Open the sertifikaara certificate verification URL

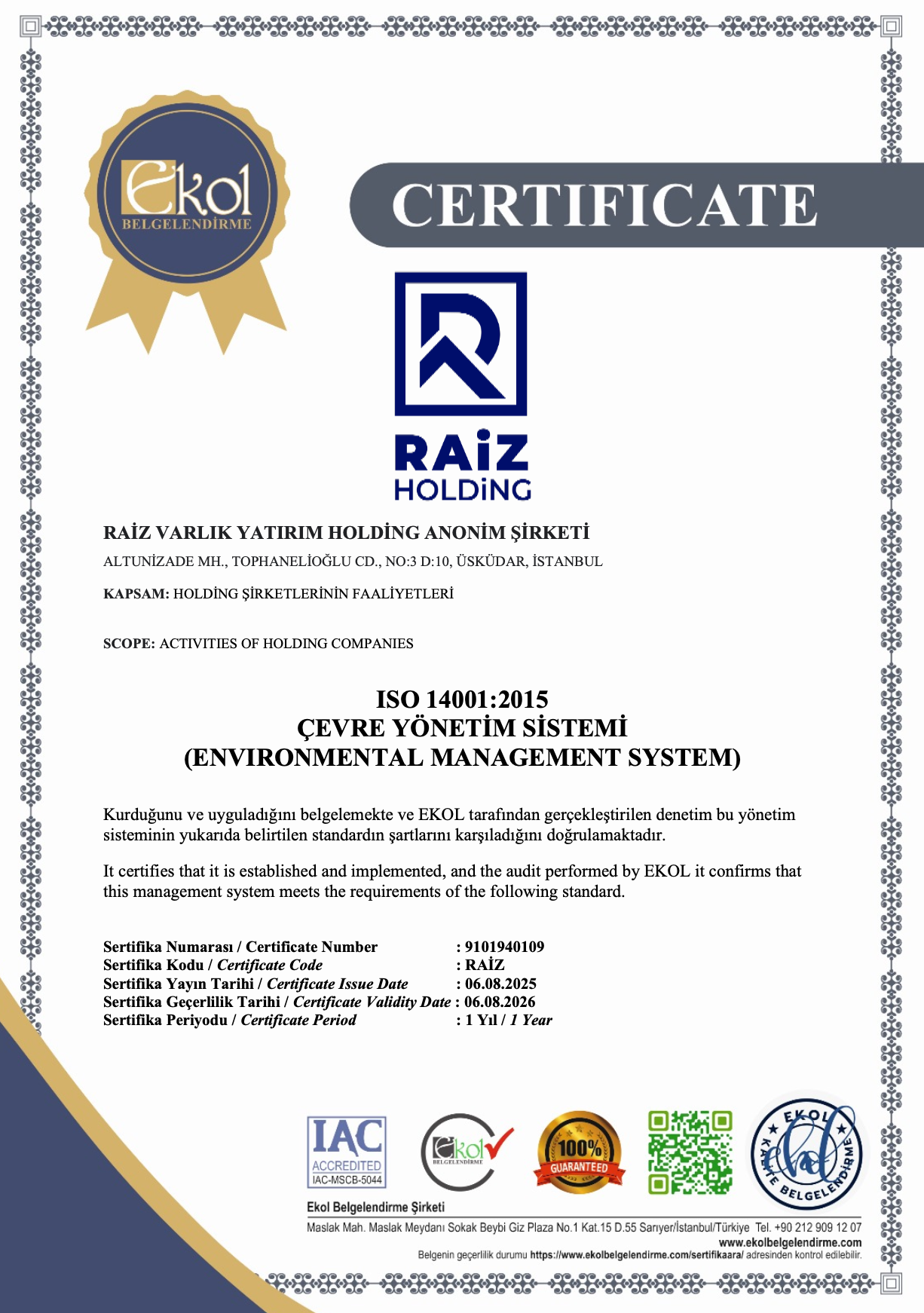click(636, 1255)
